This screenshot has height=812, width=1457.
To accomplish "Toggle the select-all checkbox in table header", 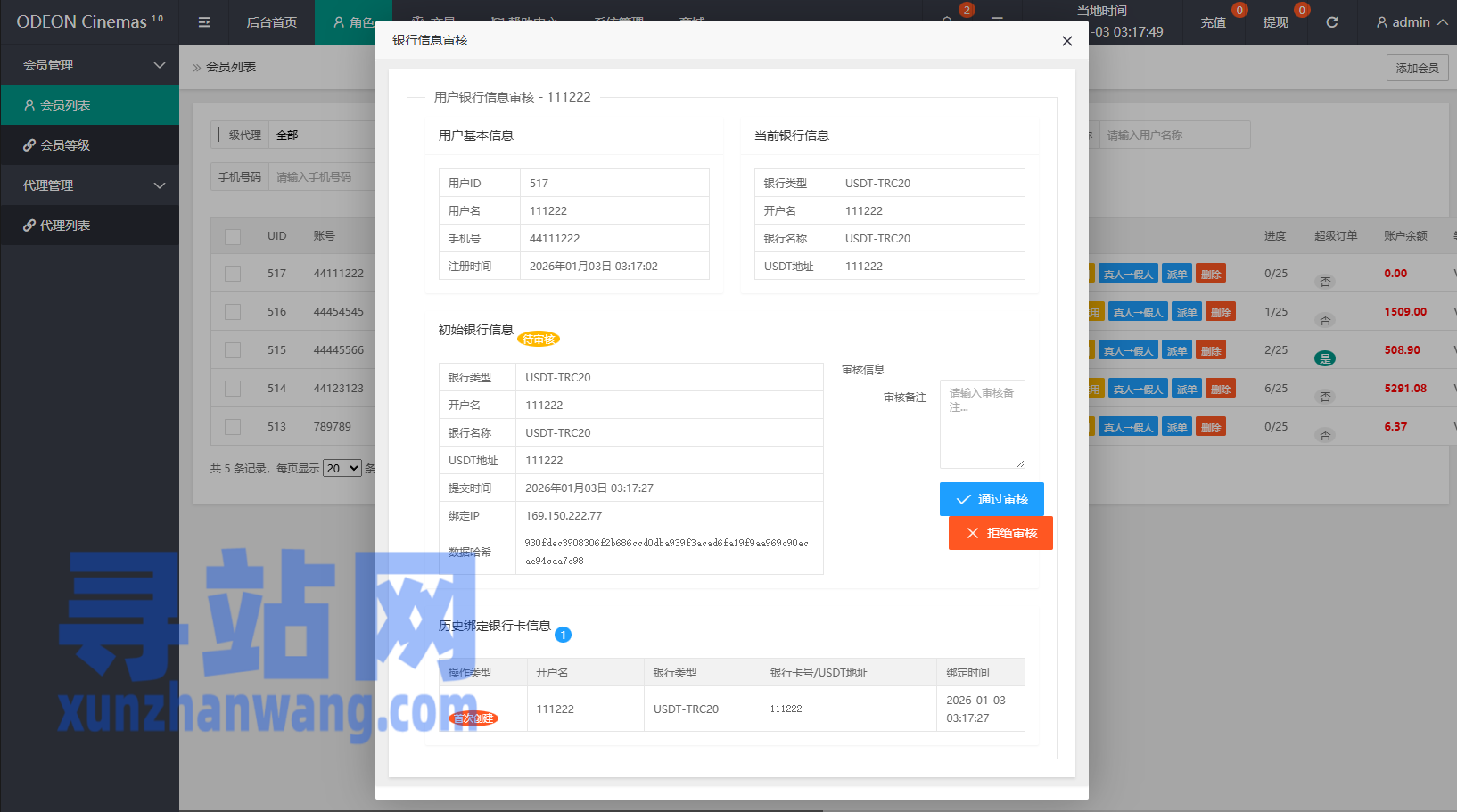I will tap(233, 236).
